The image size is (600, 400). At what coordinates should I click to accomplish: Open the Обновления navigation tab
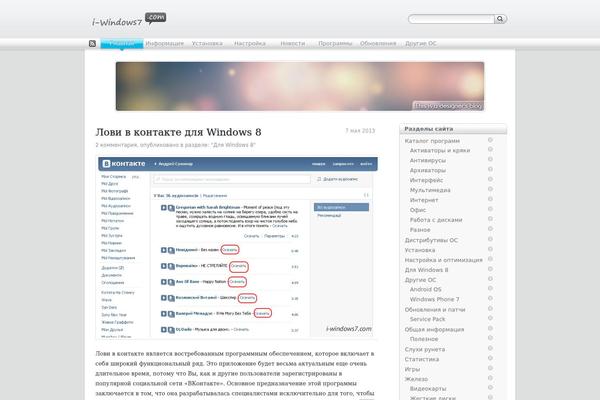coord(378,43)
